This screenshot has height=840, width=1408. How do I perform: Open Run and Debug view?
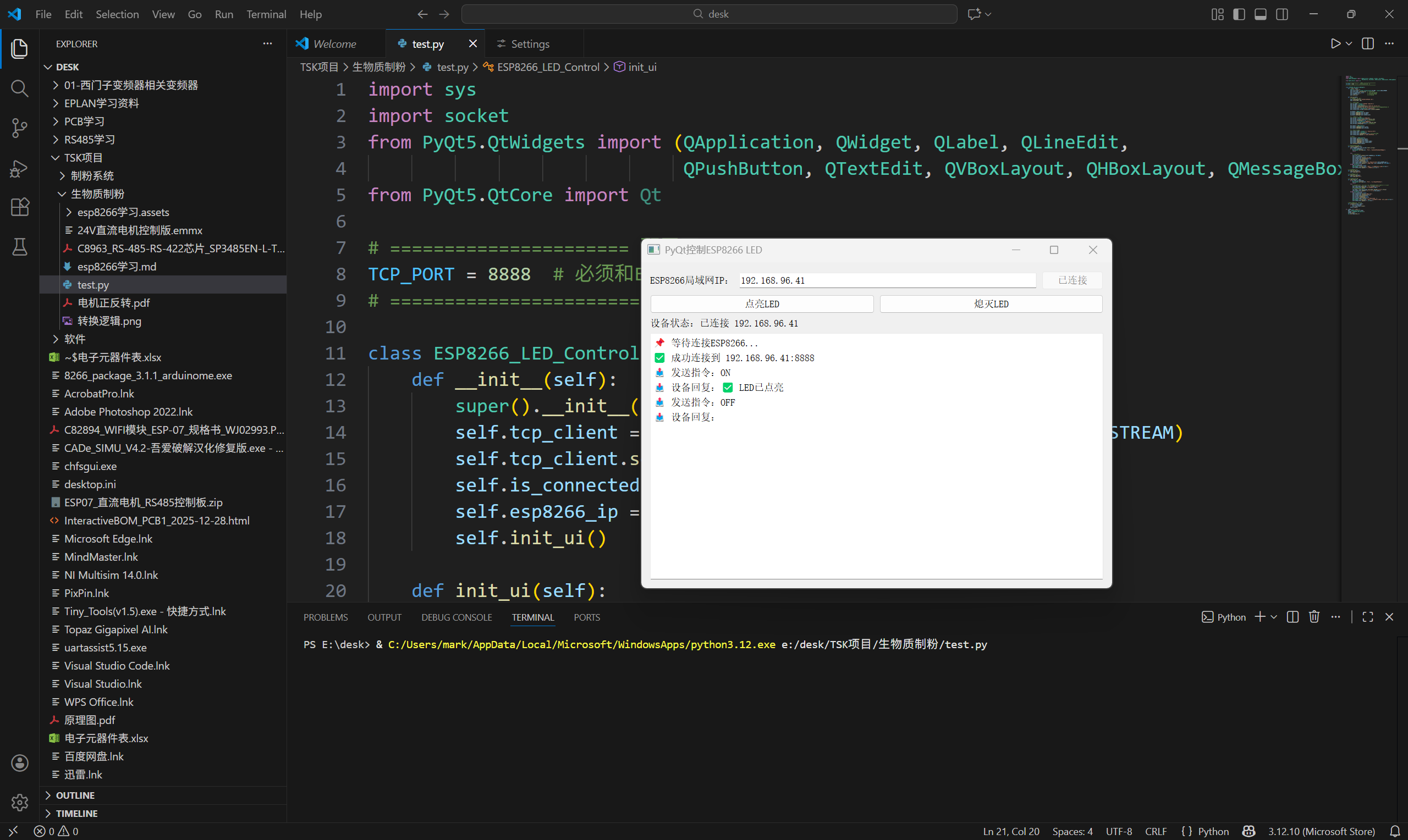(19, 168)
